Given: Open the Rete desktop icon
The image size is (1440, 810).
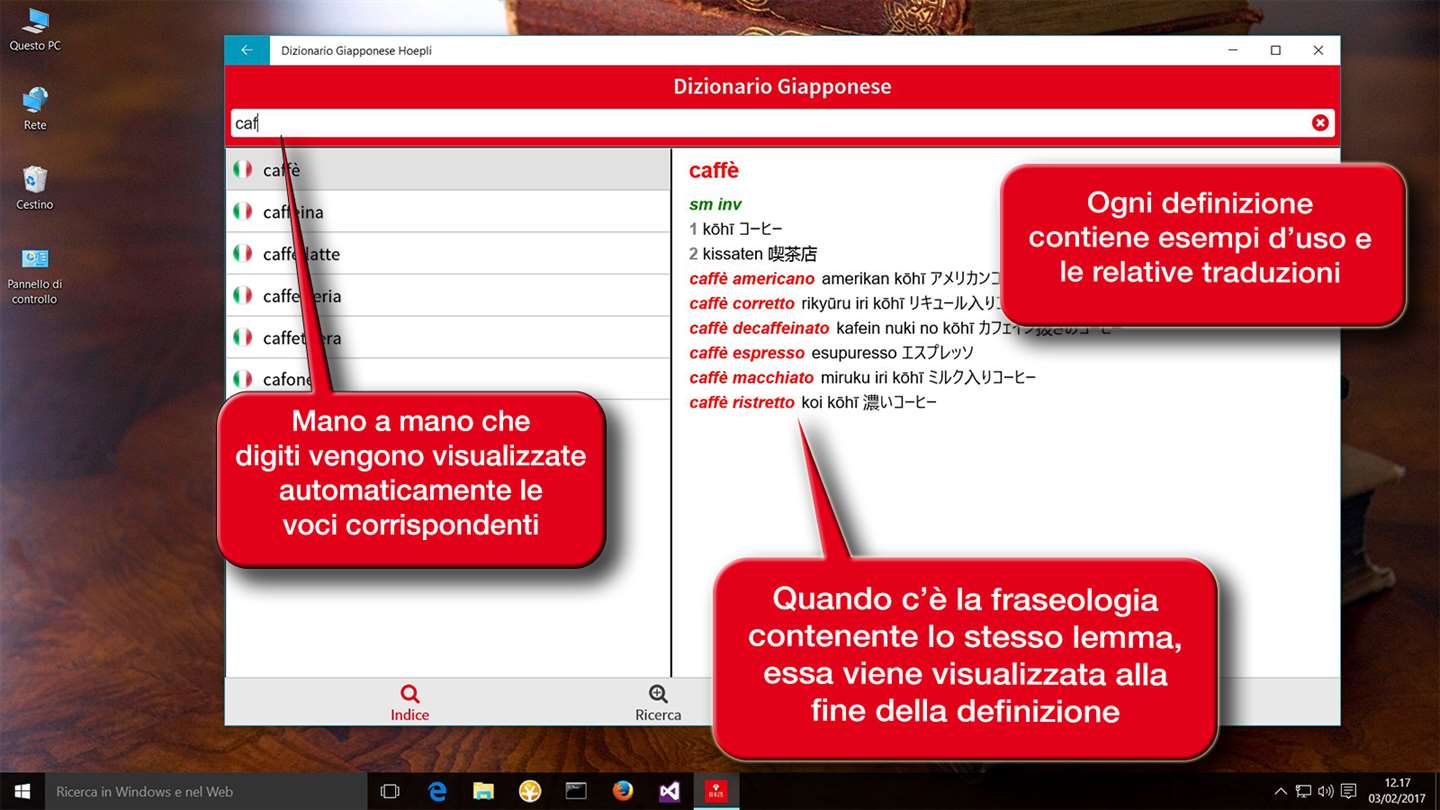Looking at the screenshot, I should coord(35,108).
